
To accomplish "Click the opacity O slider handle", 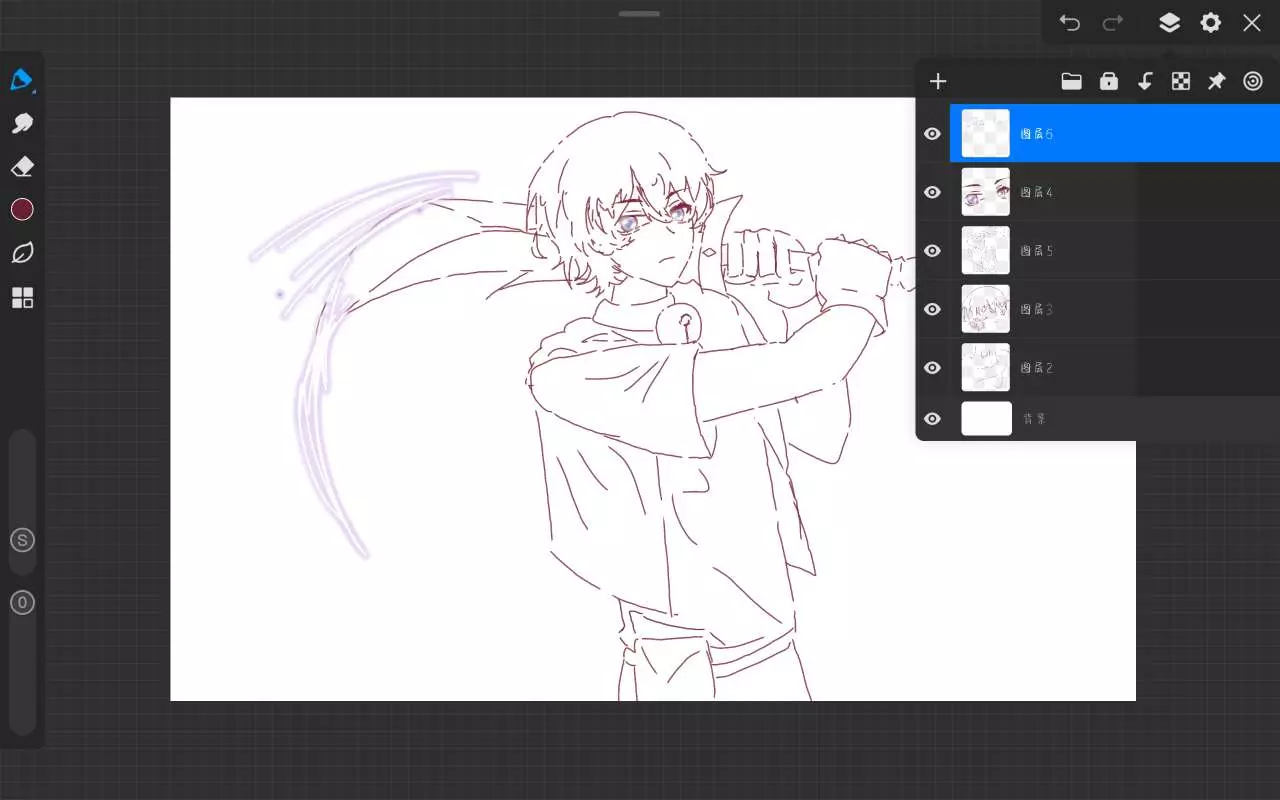I will click(22, 603).
